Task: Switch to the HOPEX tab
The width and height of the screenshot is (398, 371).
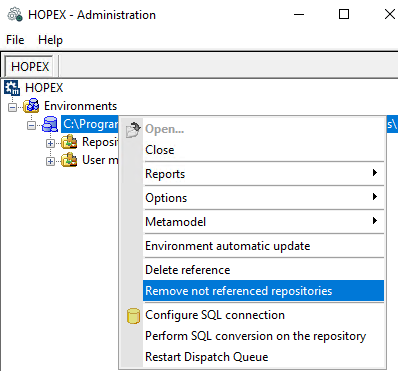Action: coord(29,66)
